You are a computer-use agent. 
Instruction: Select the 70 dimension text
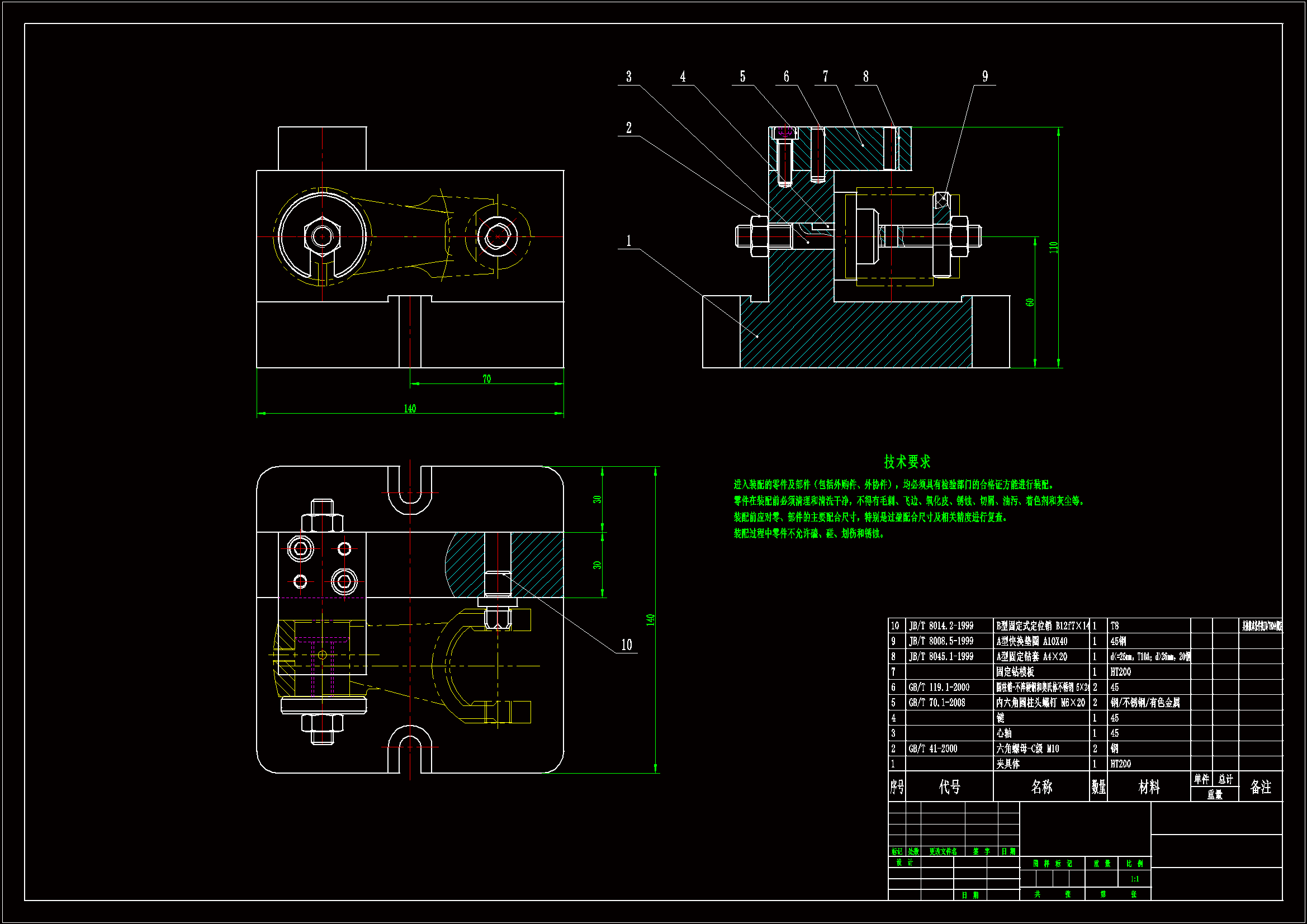click(486, 379)
